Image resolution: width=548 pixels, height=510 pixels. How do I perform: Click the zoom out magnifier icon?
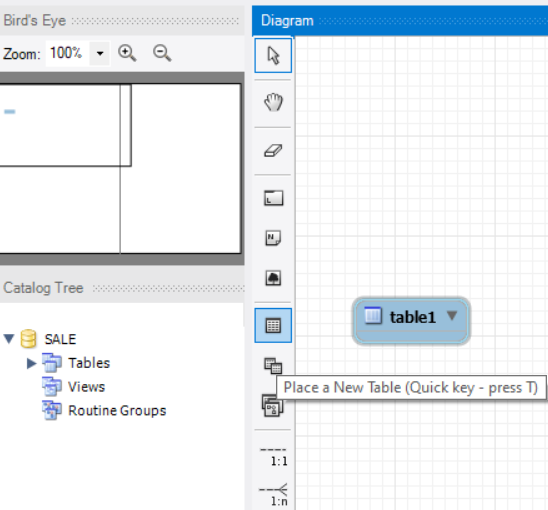[162, 53]
